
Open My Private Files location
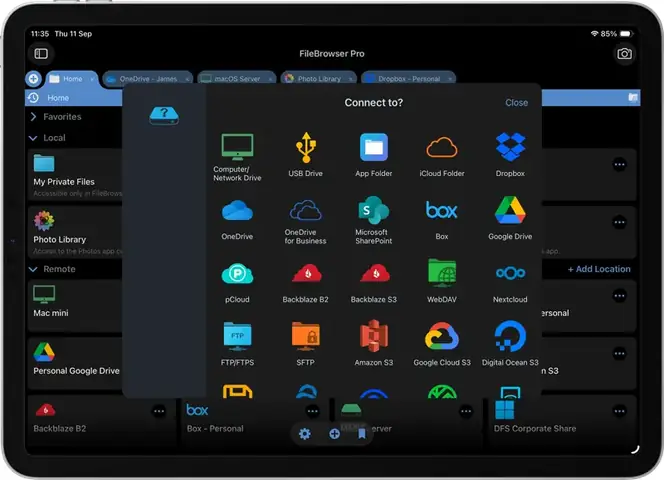tap(76, 175)
